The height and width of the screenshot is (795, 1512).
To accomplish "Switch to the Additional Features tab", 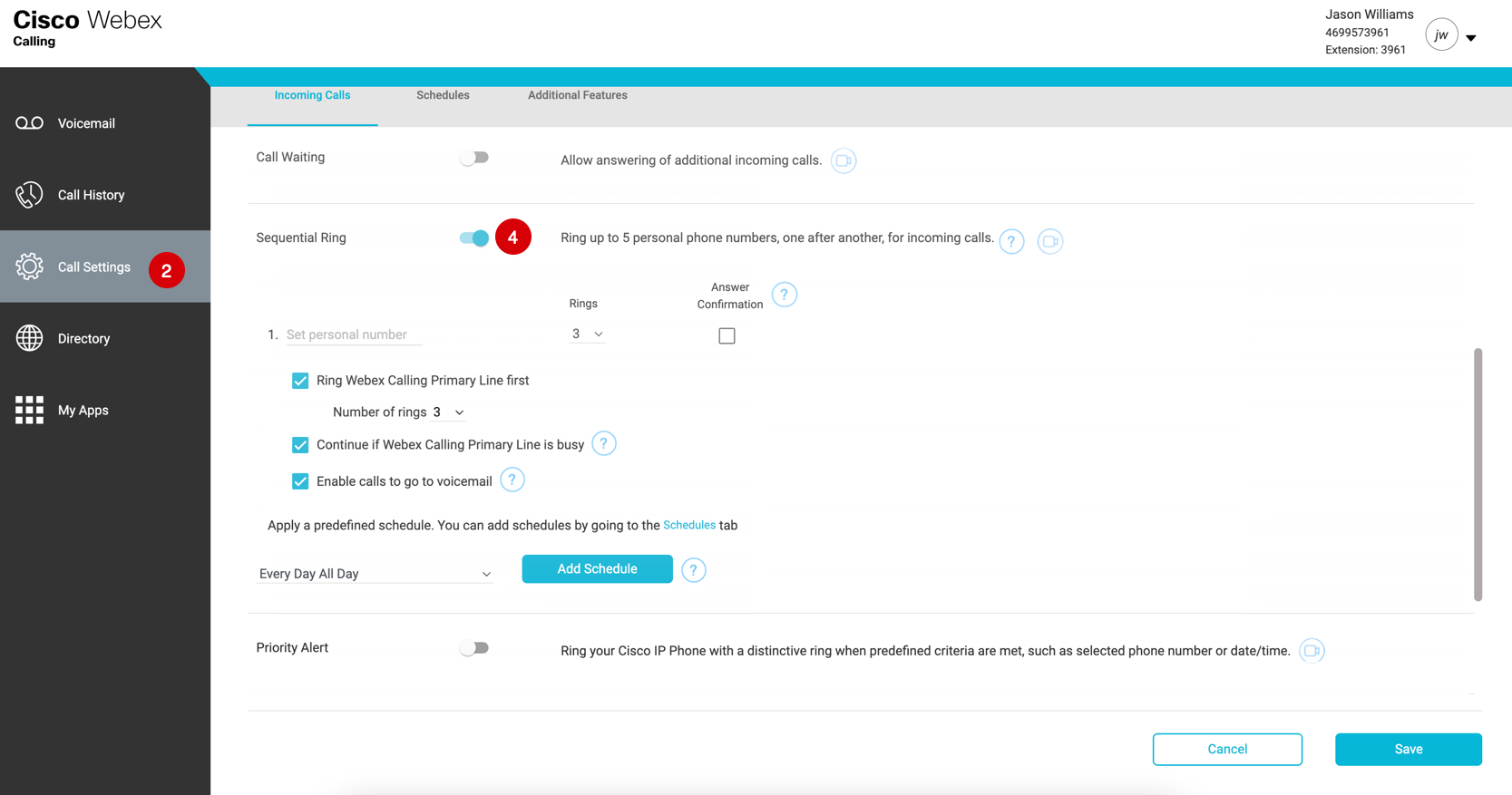I will point(577,95).
